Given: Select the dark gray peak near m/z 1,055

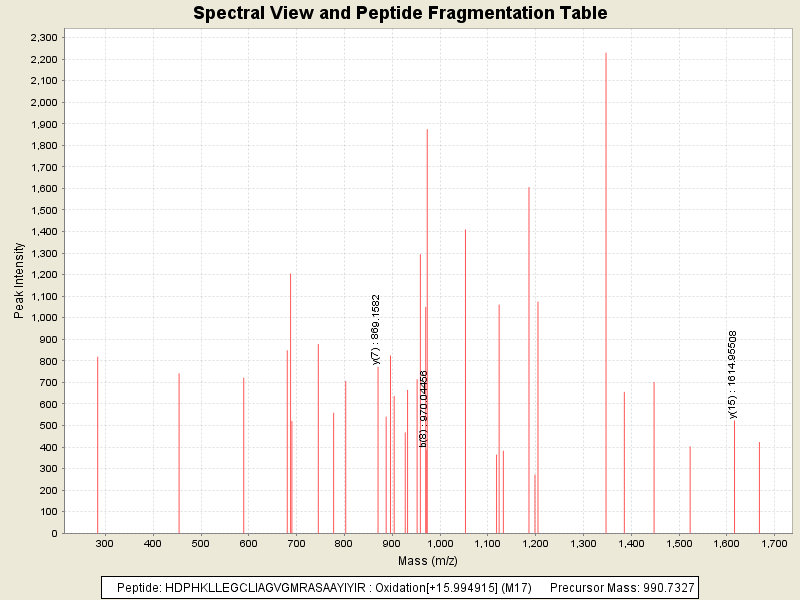Looking at the screenshot, I should [x=465, y=380].
